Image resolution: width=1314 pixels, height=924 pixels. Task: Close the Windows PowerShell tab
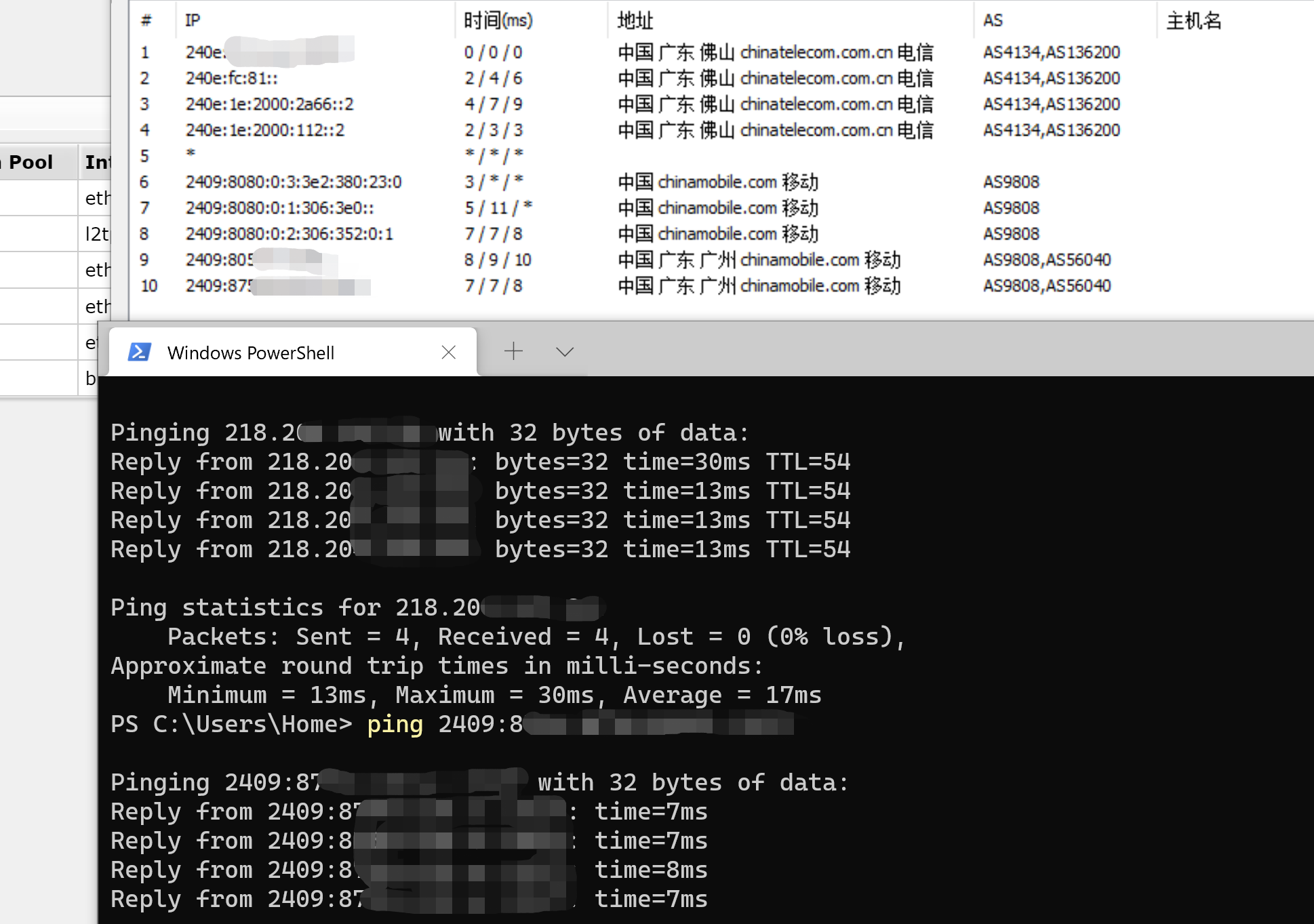[x=448, y=352]
